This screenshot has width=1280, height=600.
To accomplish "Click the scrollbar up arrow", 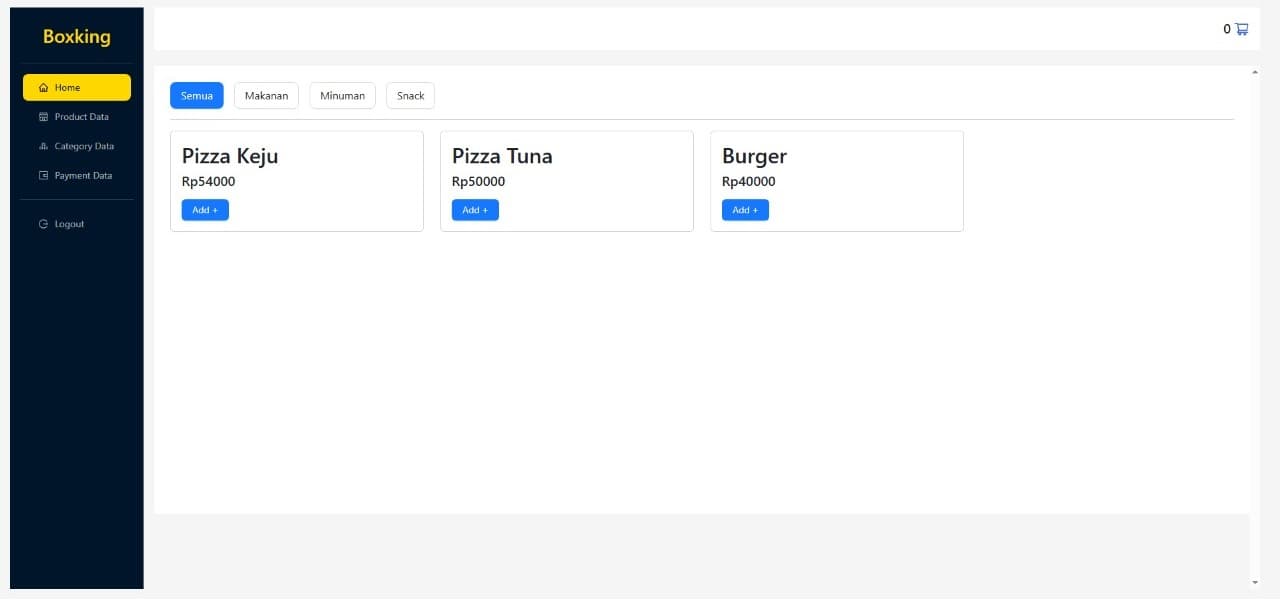I will (1255, 72).
